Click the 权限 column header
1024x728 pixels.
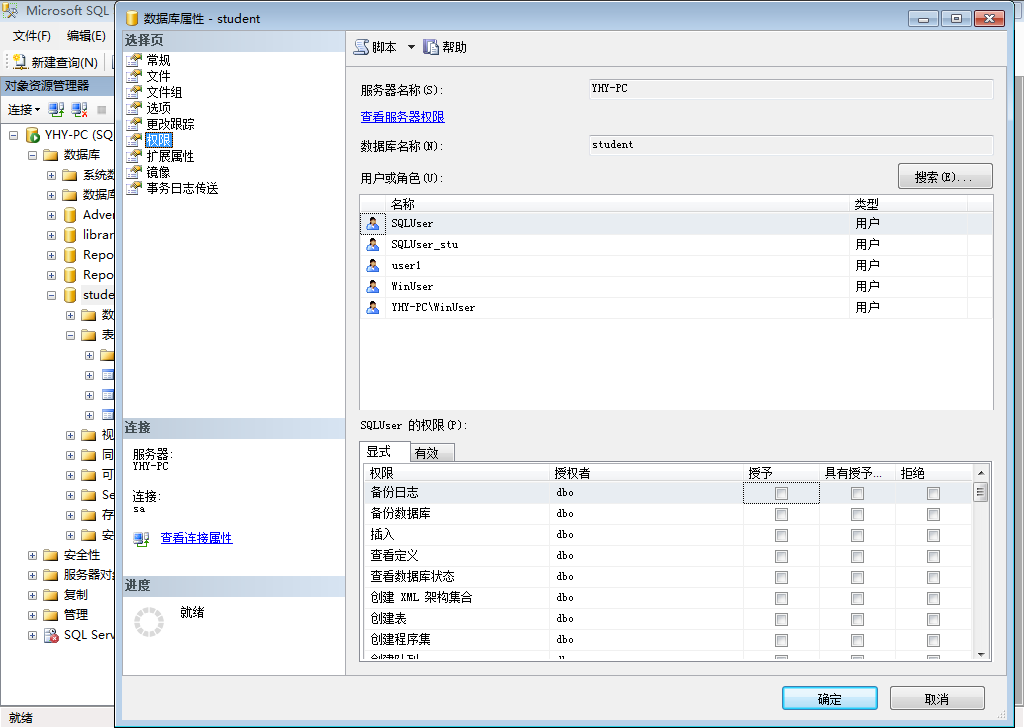pyautogui.click(x=457, y=473)
